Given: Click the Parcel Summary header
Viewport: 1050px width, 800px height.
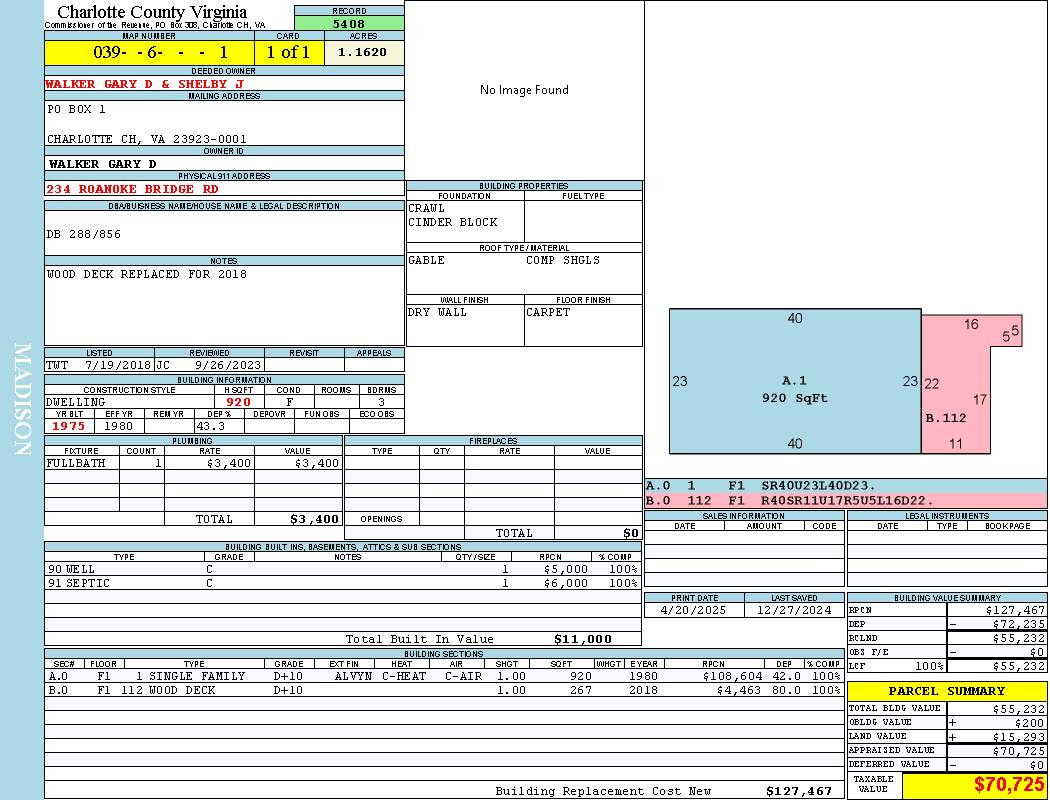Looking at the screenshot, I should 946,691.
